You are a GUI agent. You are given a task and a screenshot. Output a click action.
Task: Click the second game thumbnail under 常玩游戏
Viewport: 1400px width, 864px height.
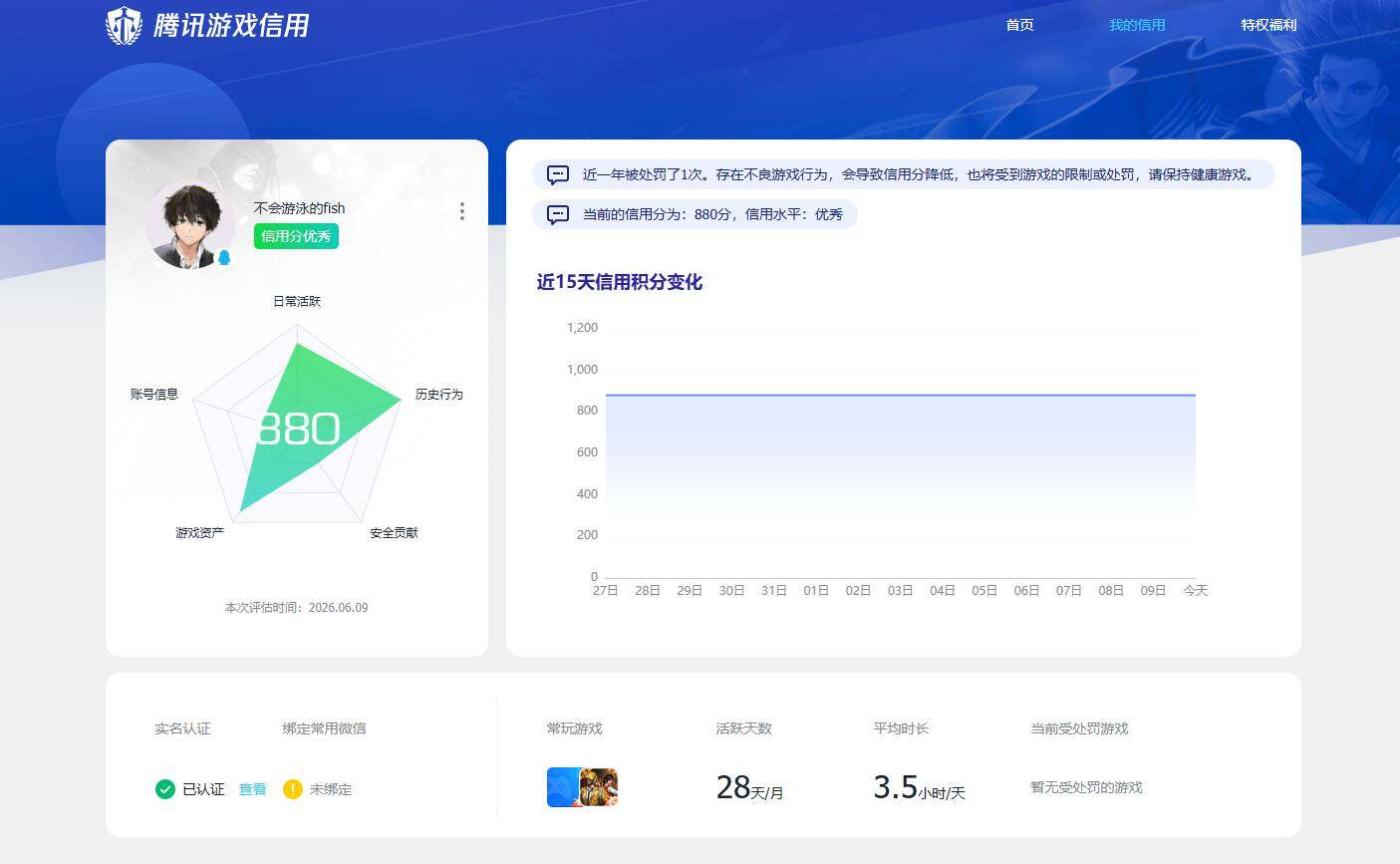point(599,787)
